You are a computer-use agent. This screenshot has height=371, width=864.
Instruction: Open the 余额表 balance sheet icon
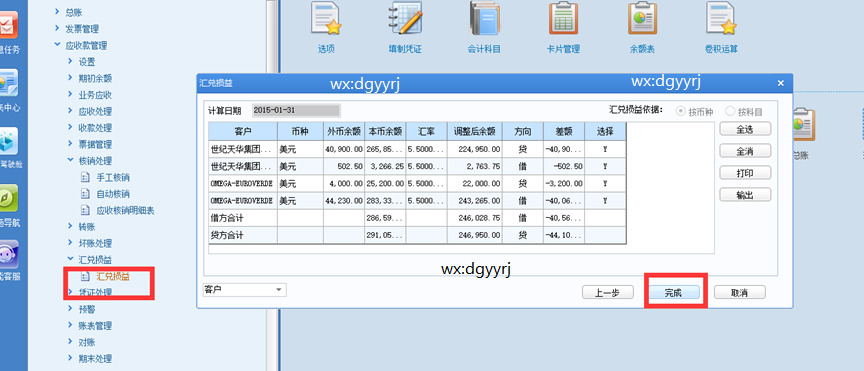click(642, 19)
